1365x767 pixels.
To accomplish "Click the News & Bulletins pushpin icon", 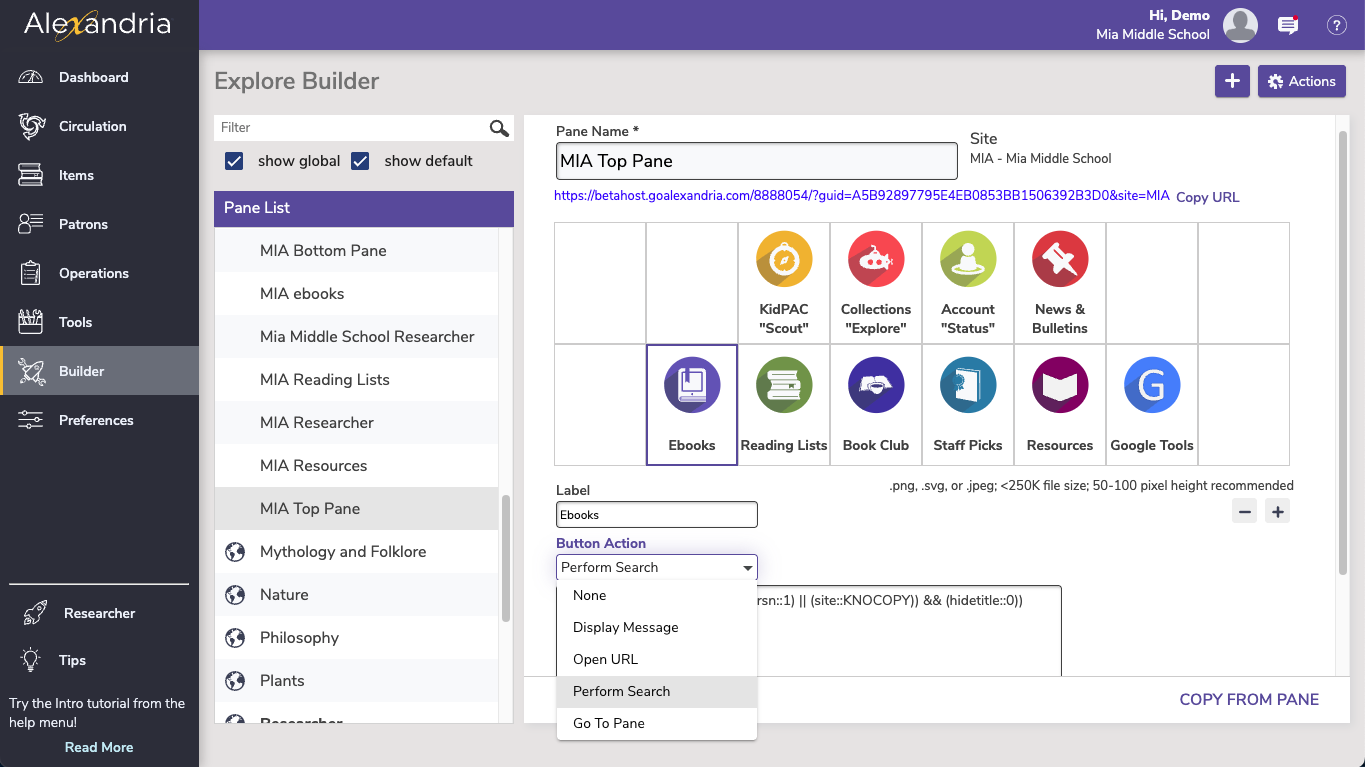I will coord(1060,260).
